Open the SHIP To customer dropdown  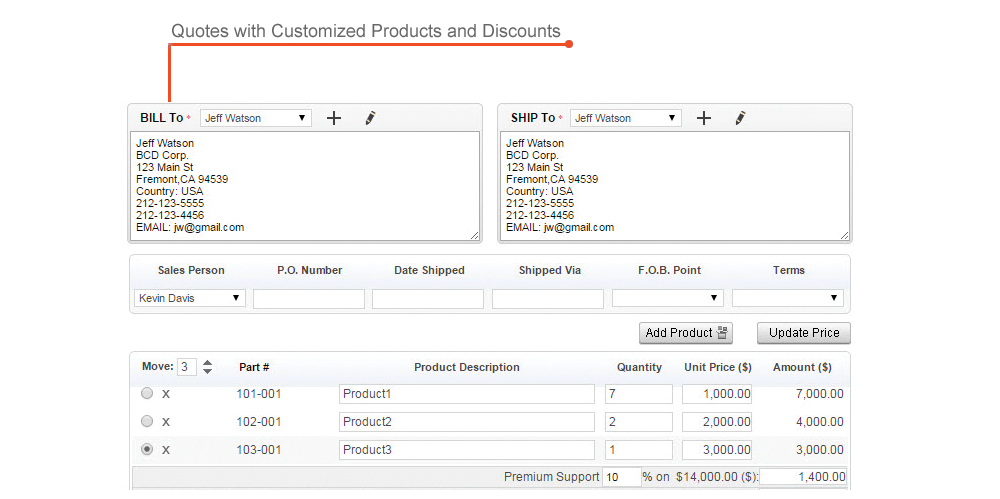tap(626, 118)
